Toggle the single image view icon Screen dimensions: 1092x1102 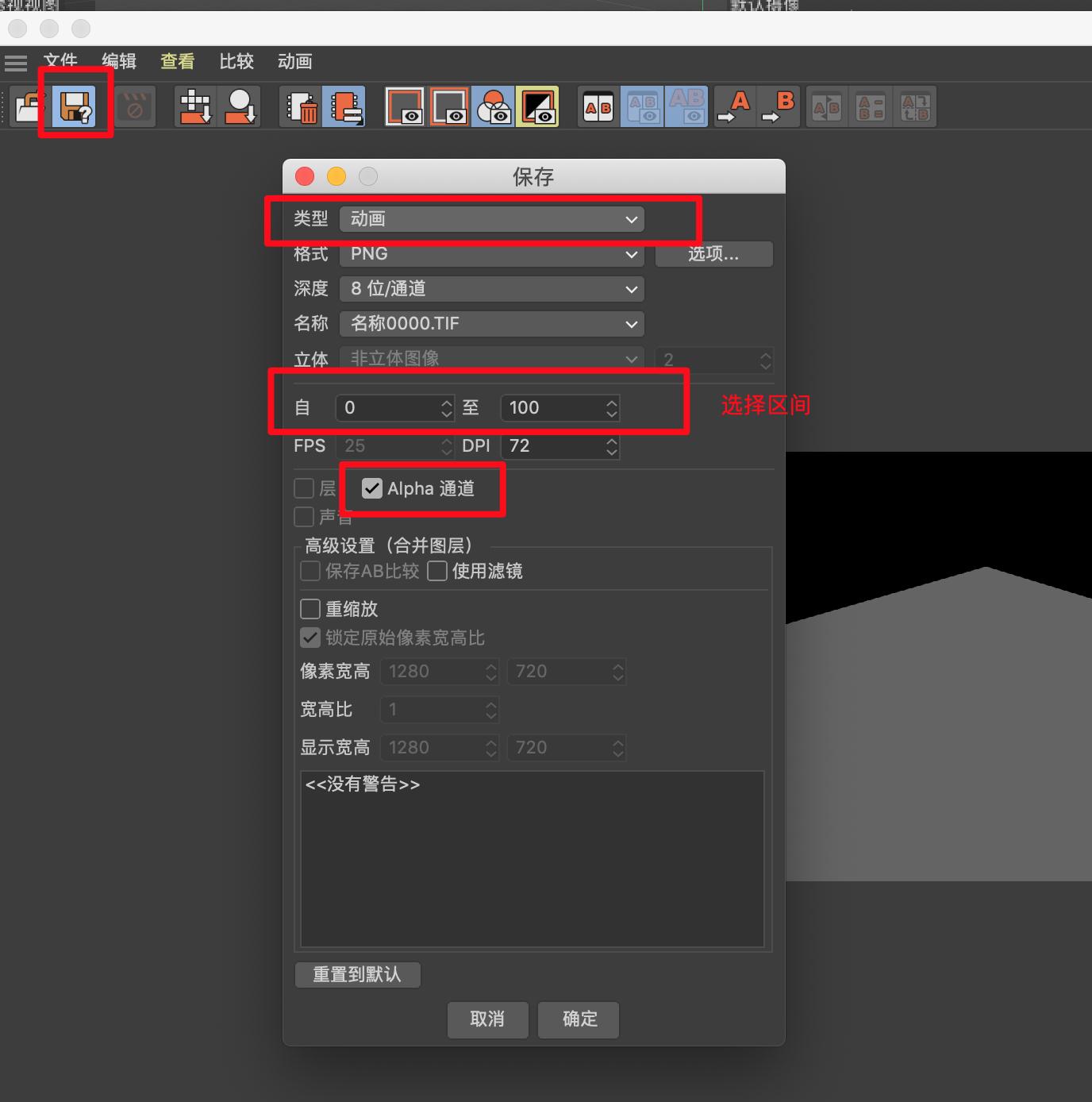[x=405, y=106]
